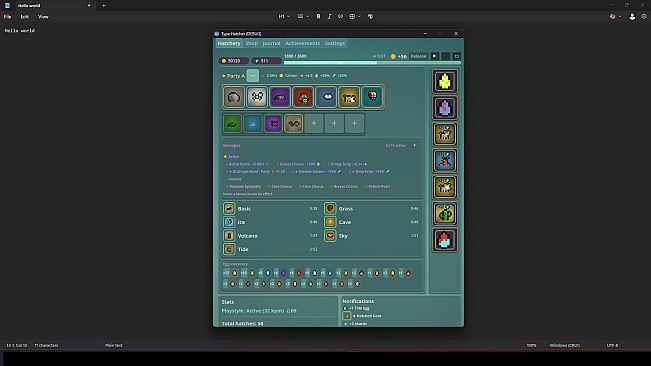Collapse the Synergies section arrow

pos(414,146)
